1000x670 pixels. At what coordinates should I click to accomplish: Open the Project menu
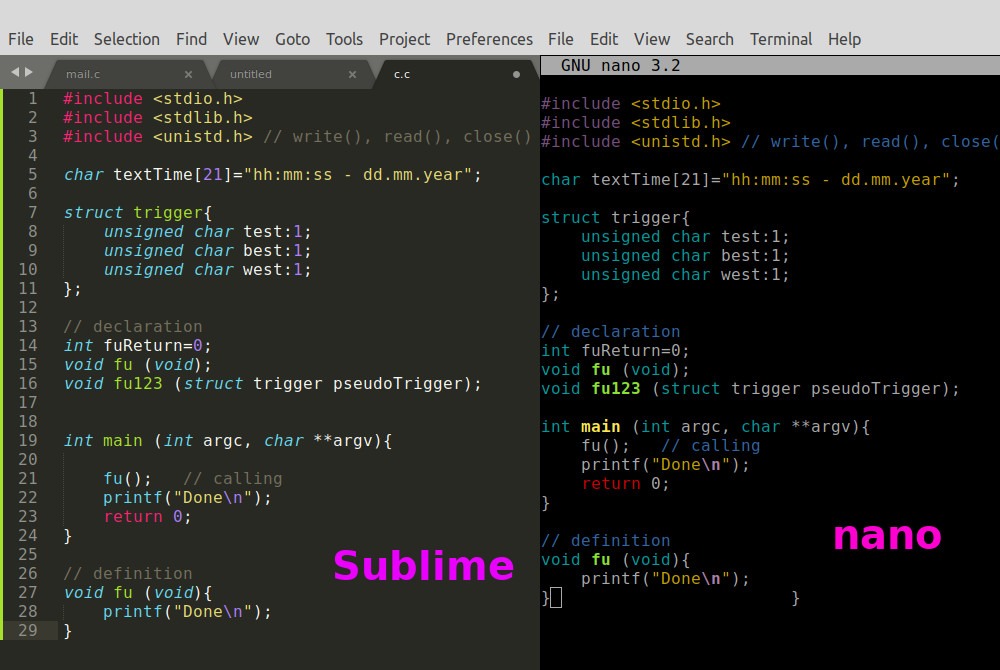(x=404, y=40)
